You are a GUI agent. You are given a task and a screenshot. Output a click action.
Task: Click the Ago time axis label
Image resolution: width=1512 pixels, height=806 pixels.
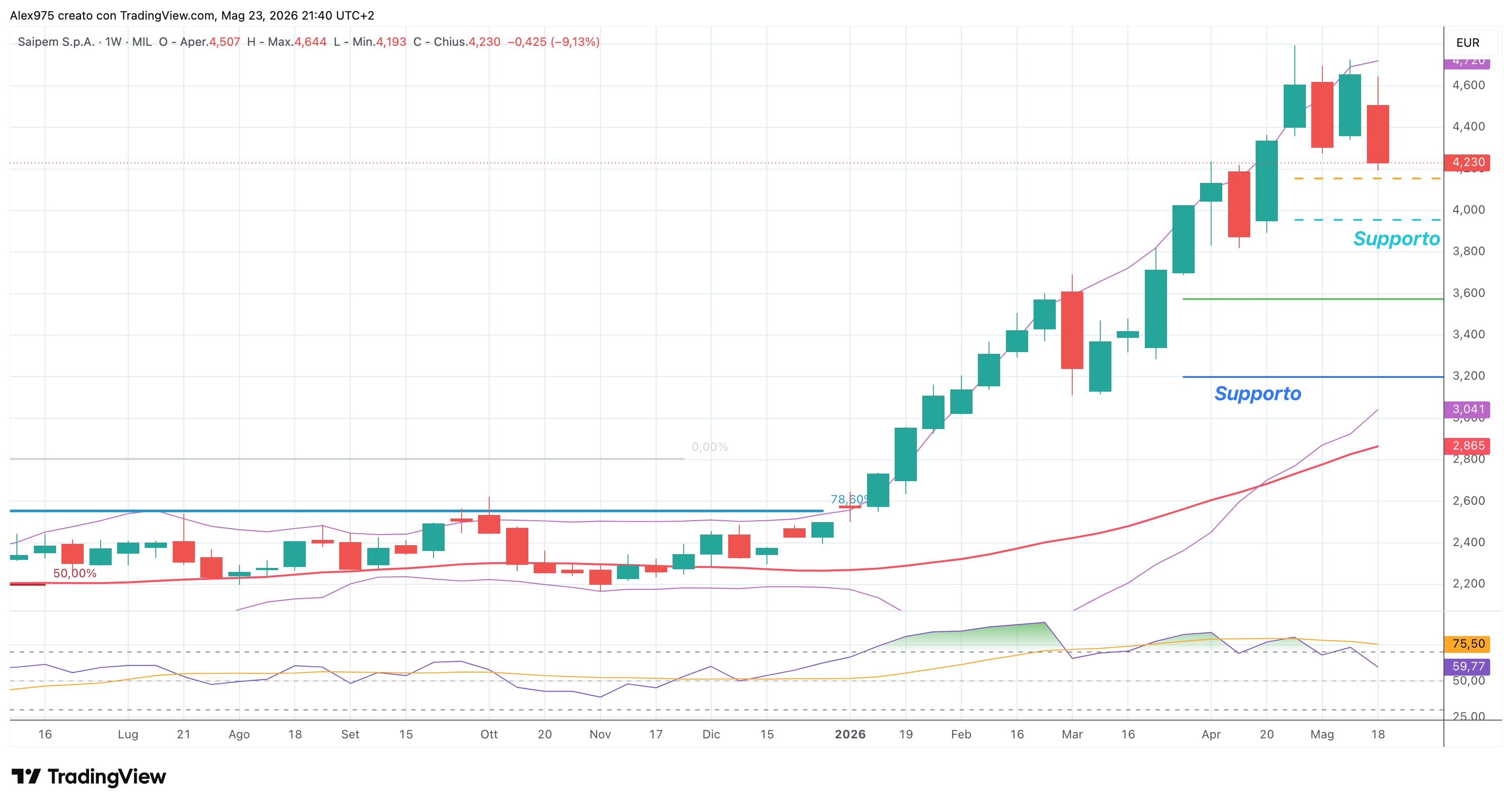pyautogui.click(x=239, y=734)
